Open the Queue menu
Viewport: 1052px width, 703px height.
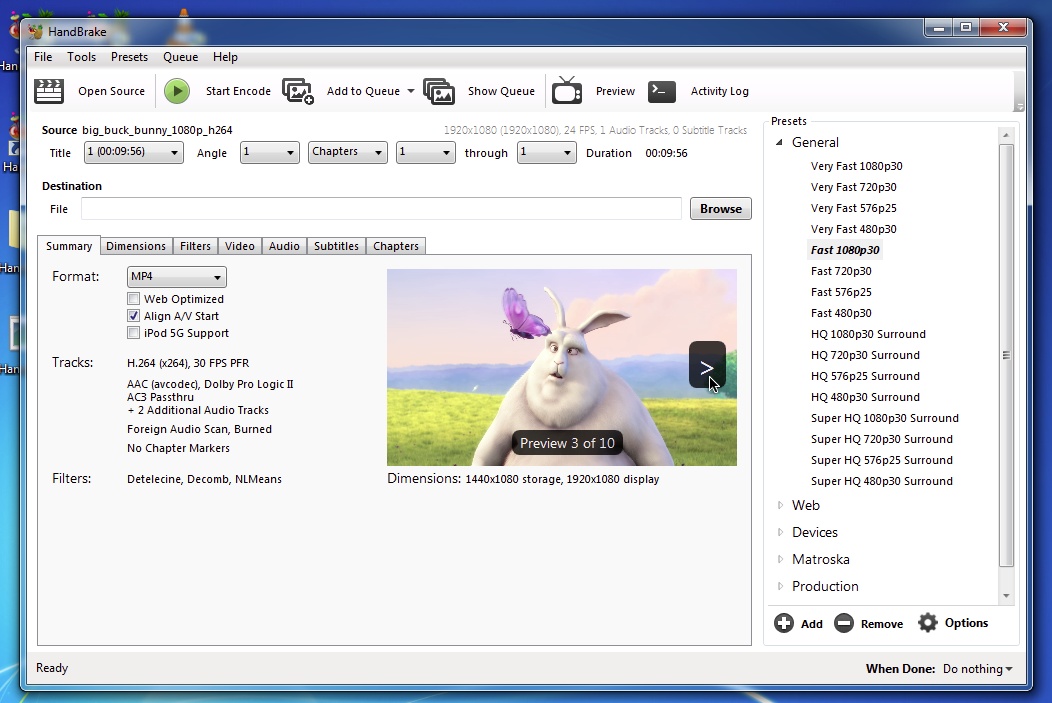click(180, 57)
